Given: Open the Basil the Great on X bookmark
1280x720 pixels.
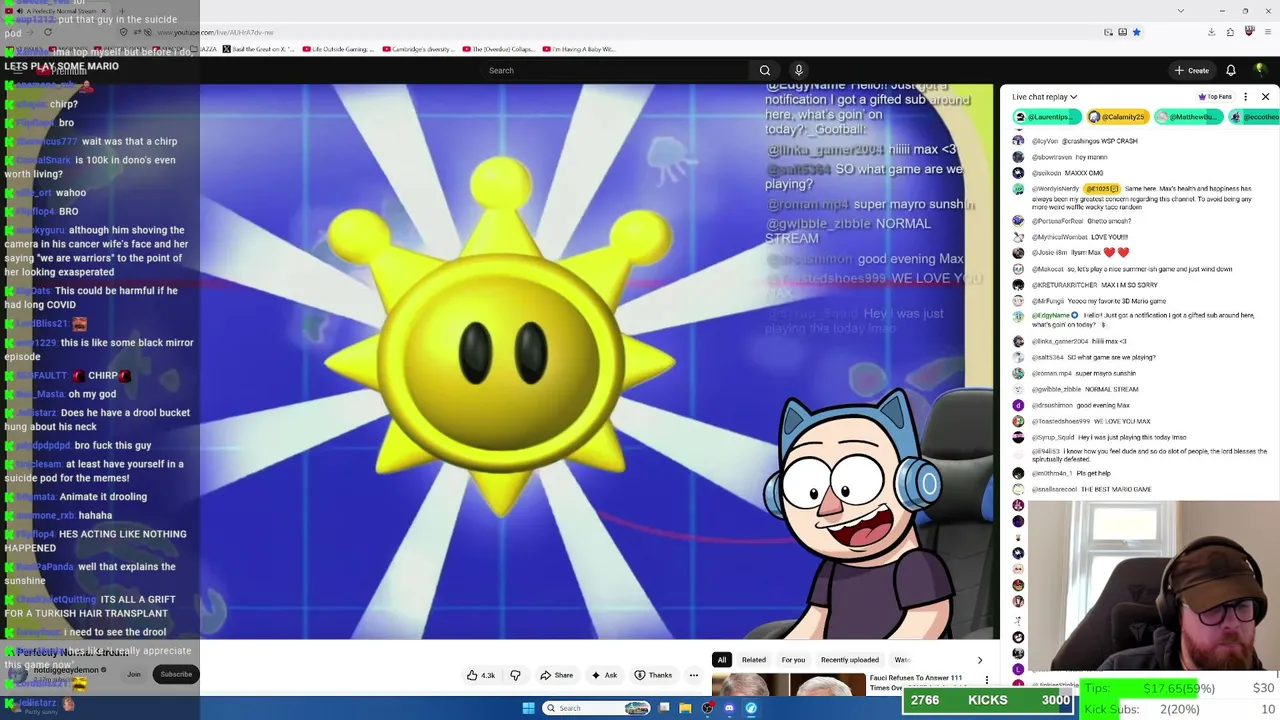Looking at the screenshot, I should (259, 49).
